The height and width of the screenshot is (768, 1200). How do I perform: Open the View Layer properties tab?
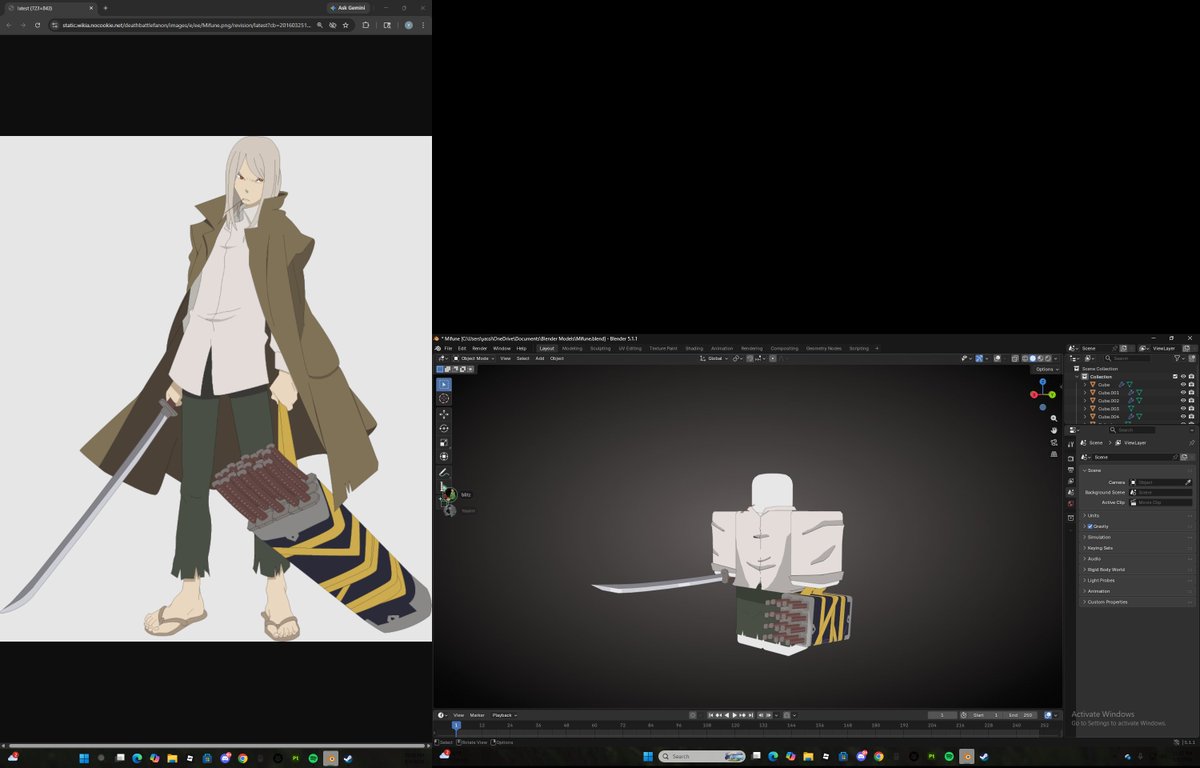point(1071,481)
